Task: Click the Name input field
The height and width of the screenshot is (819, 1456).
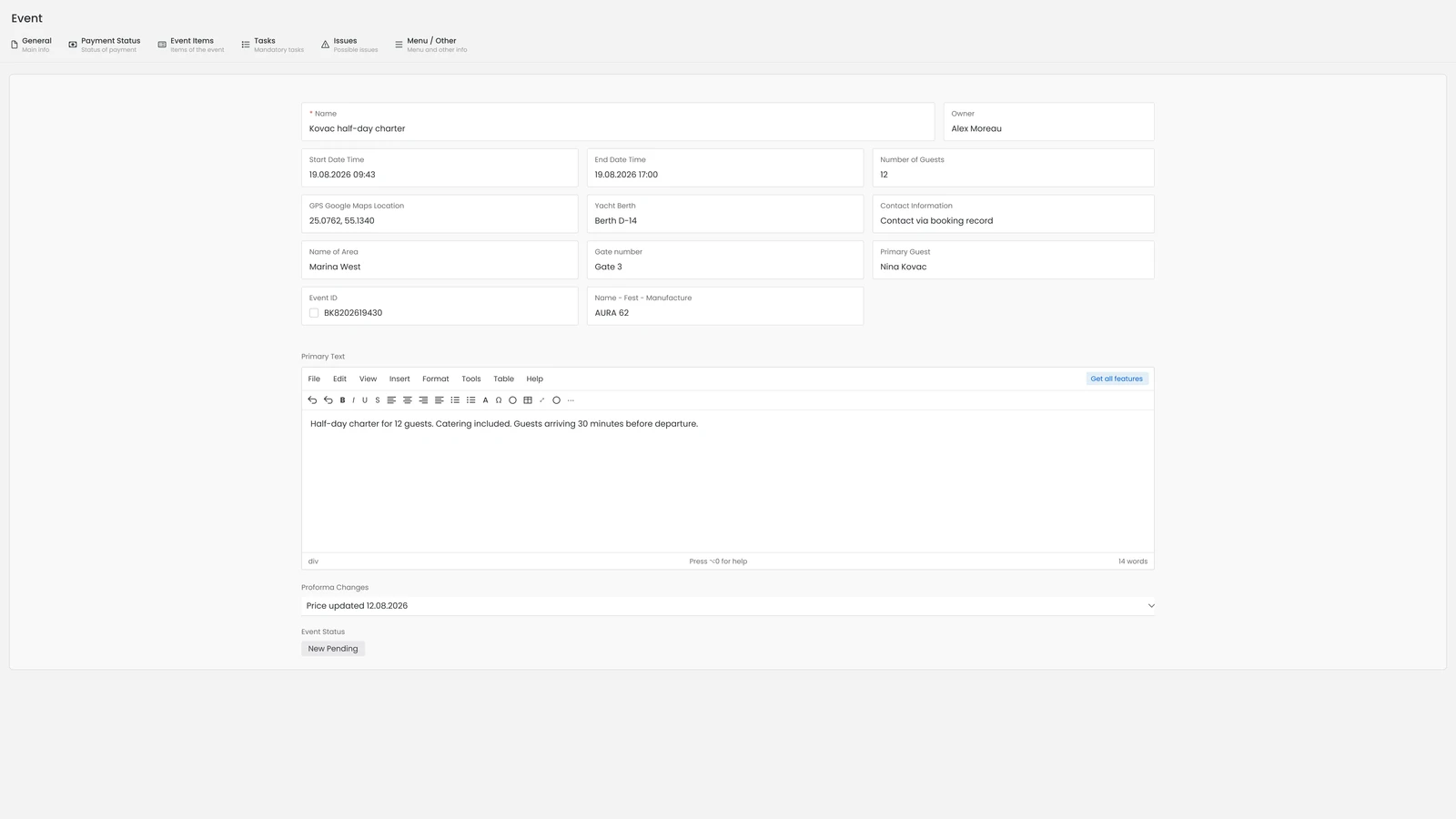Action: coord(618,122)
